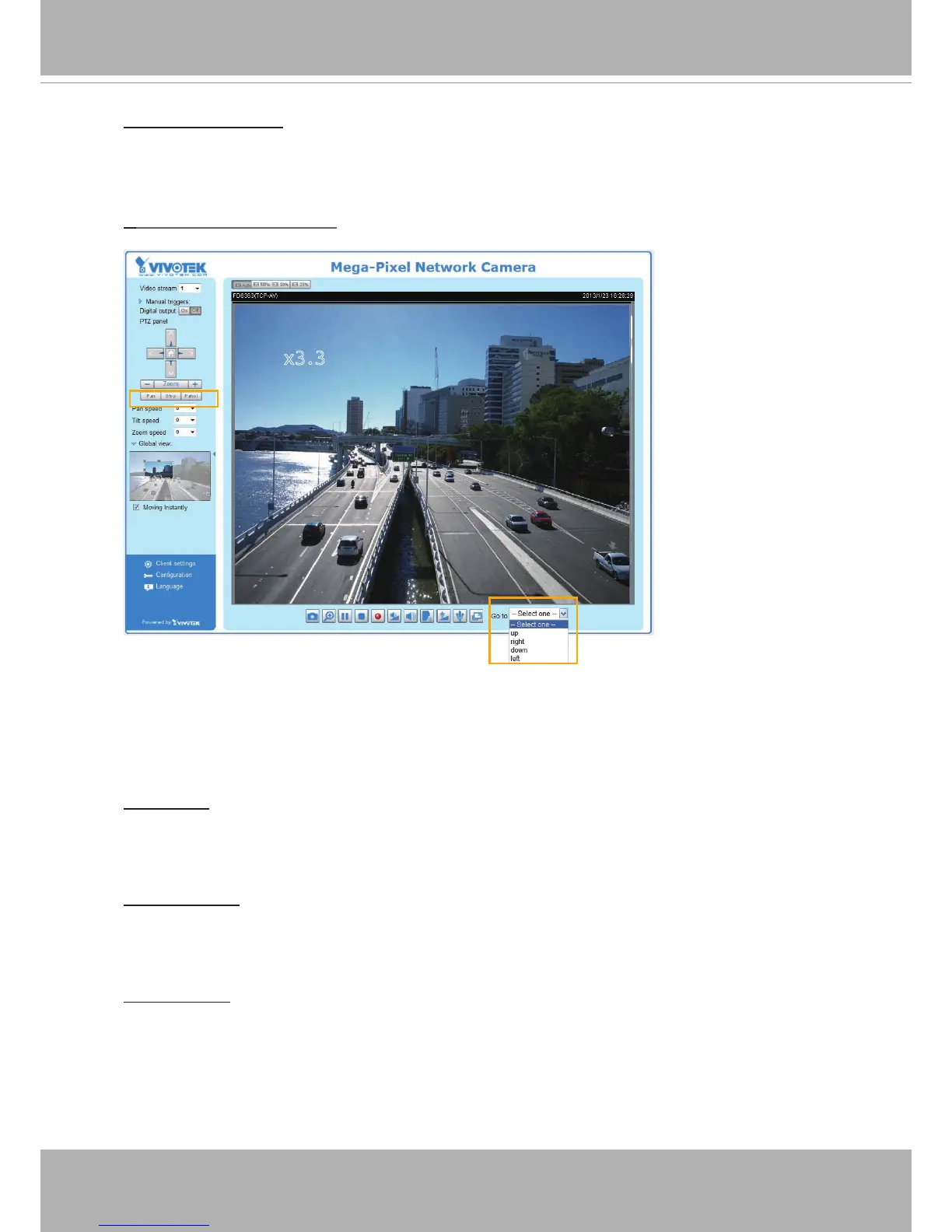952x1232 pixels.
Task: Collapse the Global view section
Action: [x=134, y=443]
